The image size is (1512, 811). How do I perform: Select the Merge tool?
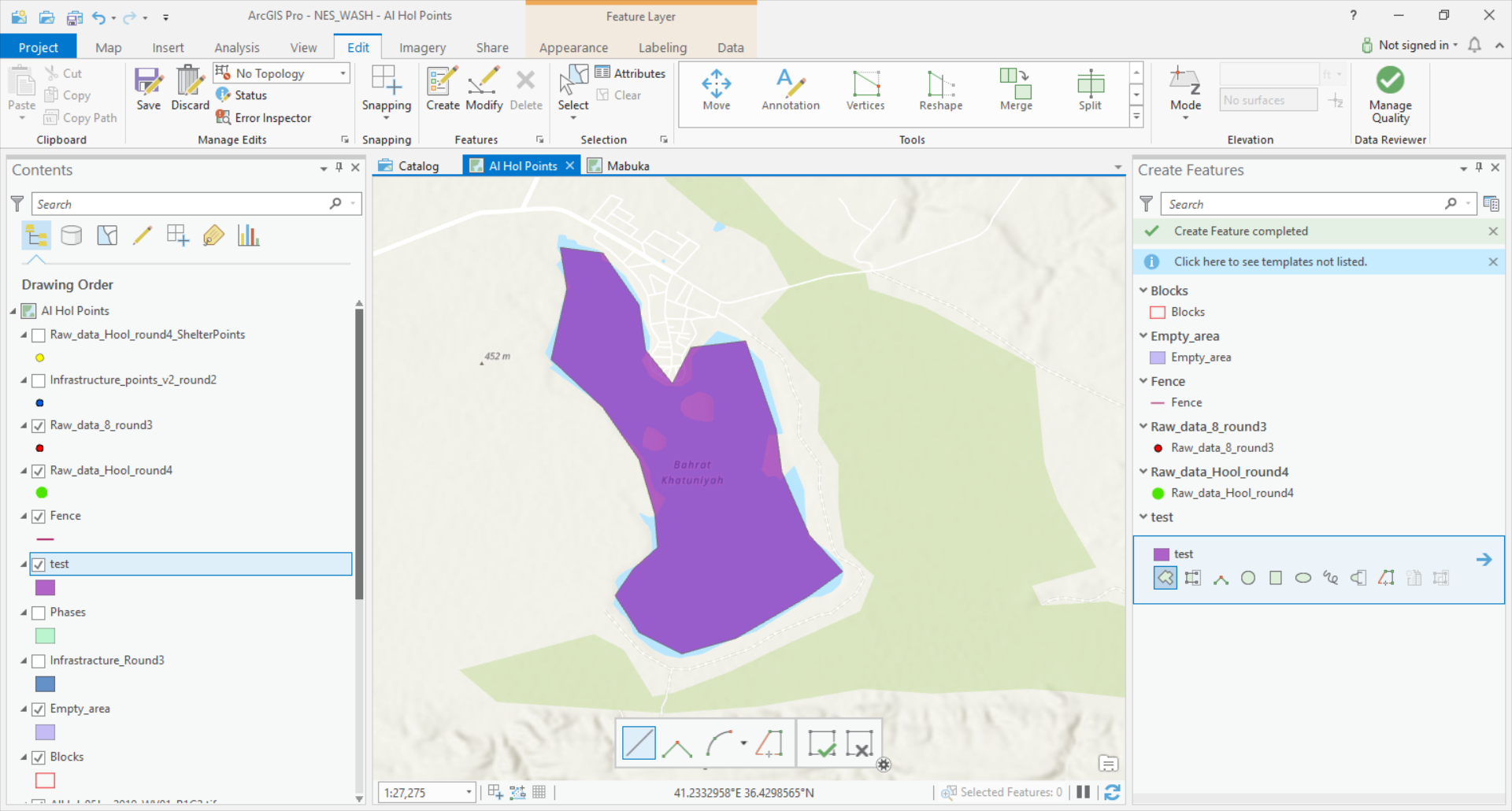point(1016,89)
